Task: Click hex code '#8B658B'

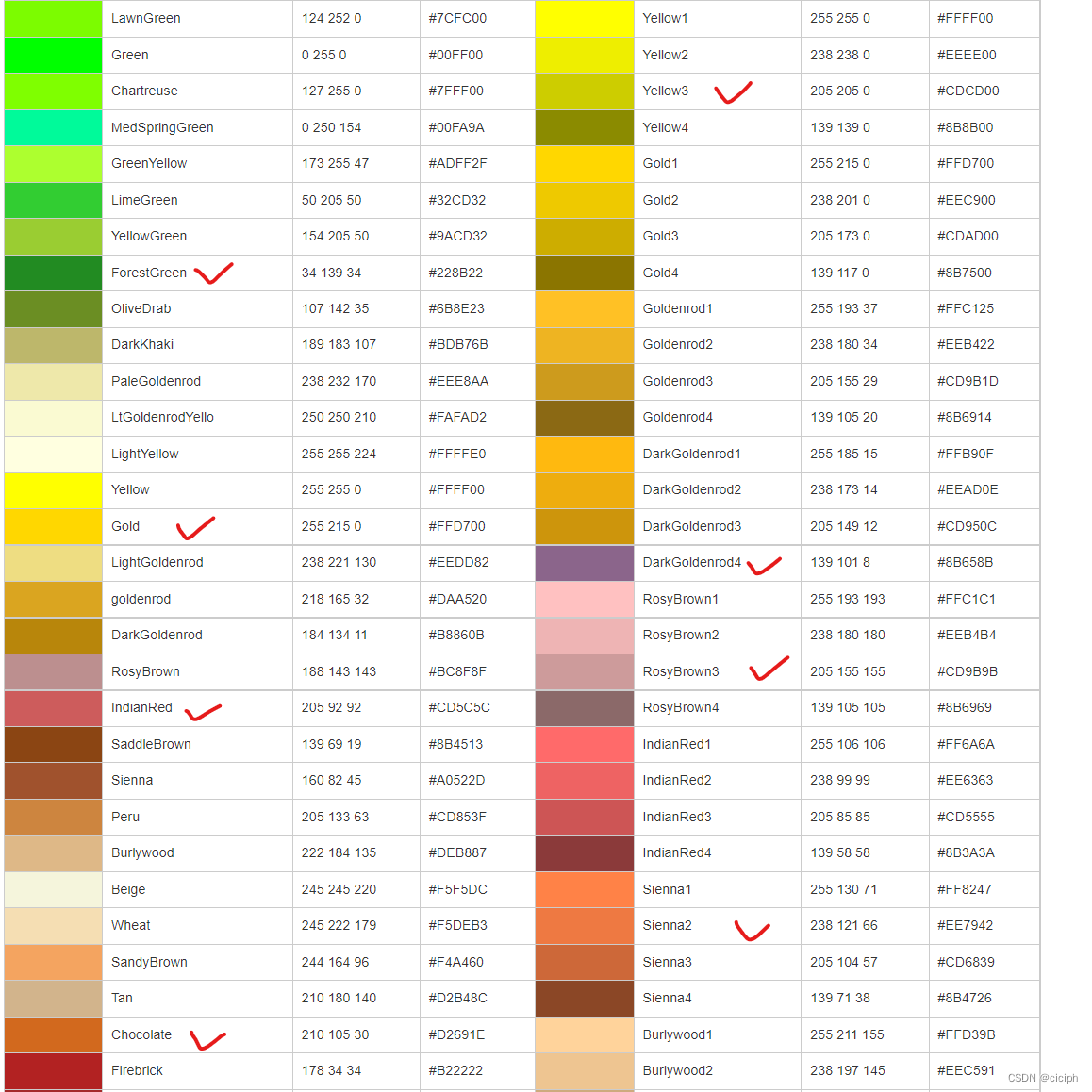Action: coord(966,562)
